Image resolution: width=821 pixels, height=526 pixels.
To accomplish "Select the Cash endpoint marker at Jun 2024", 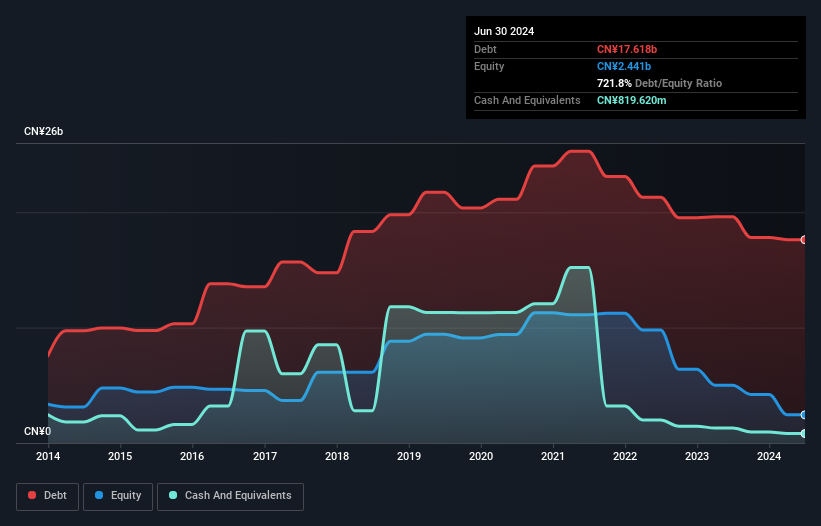I will point(804,433).
